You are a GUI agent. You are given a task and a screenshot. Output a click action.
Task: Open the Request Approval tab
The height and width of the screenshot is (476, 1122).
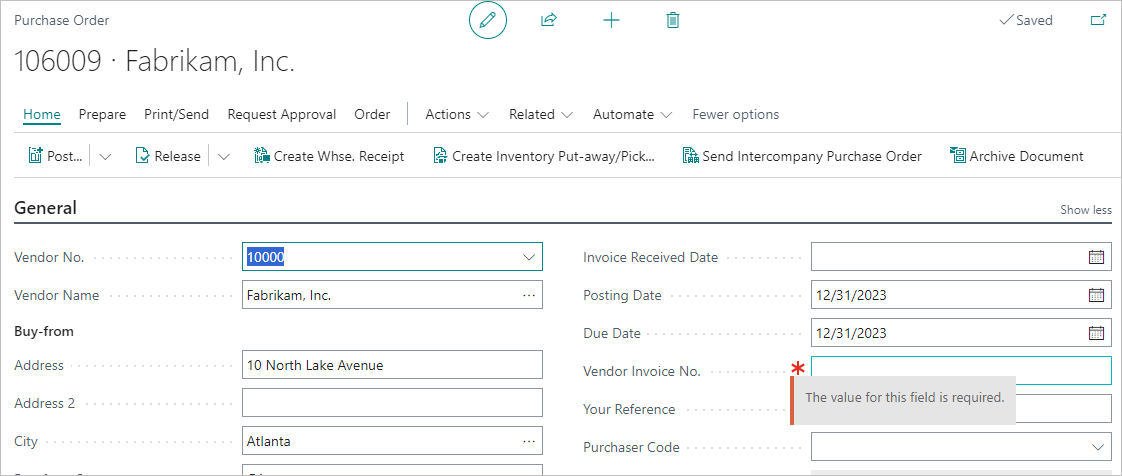(282, 115)
